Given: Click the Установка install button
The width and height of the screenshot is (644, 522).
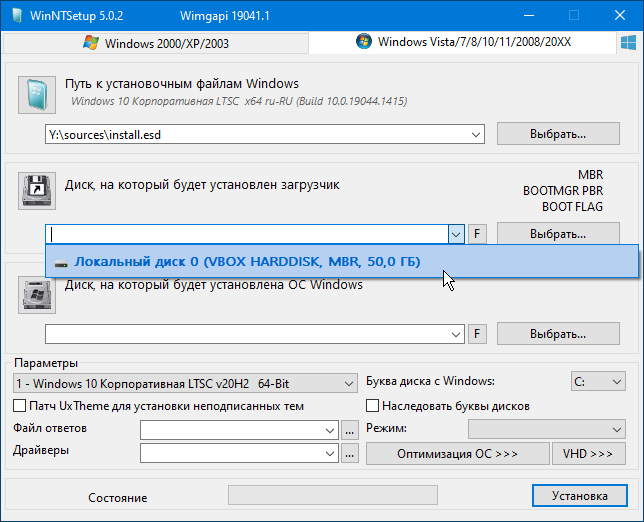Looking at the screenshot, I should pyautogui.click(x=580, y=496).
